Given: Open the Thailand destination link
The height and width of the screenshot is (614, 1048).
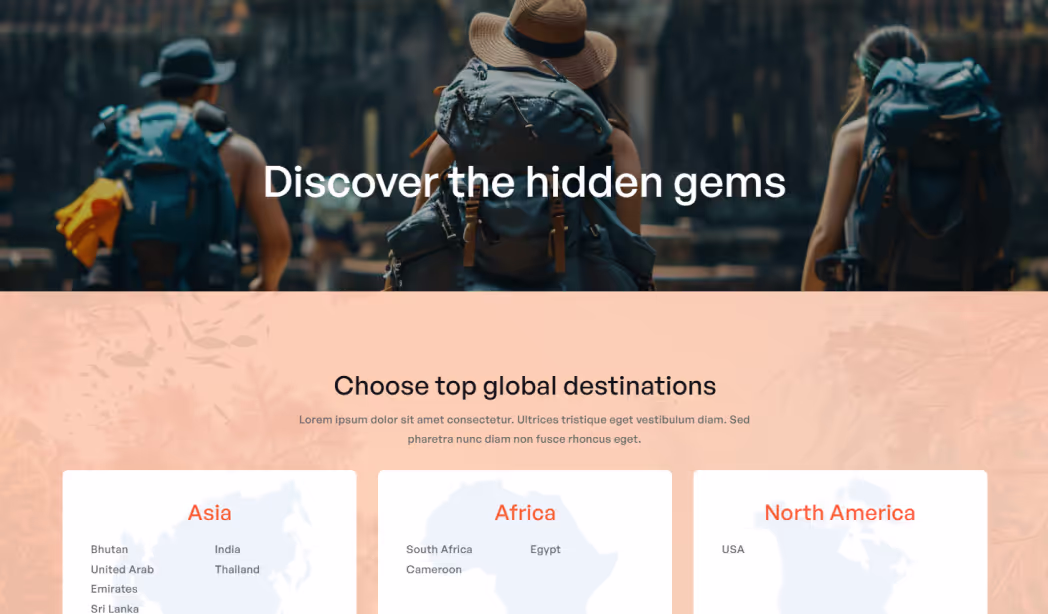Looking at the screenshot, I should pos(237,569).
